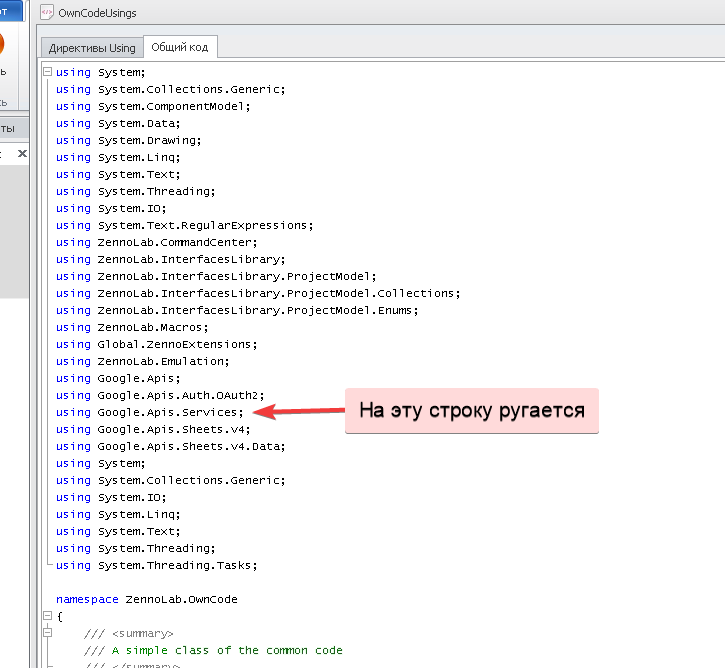Click the line using ZennoLab.InterfacesLibrary.ProjectModel;
Screen dimensions: 725x668
(216, 276)
